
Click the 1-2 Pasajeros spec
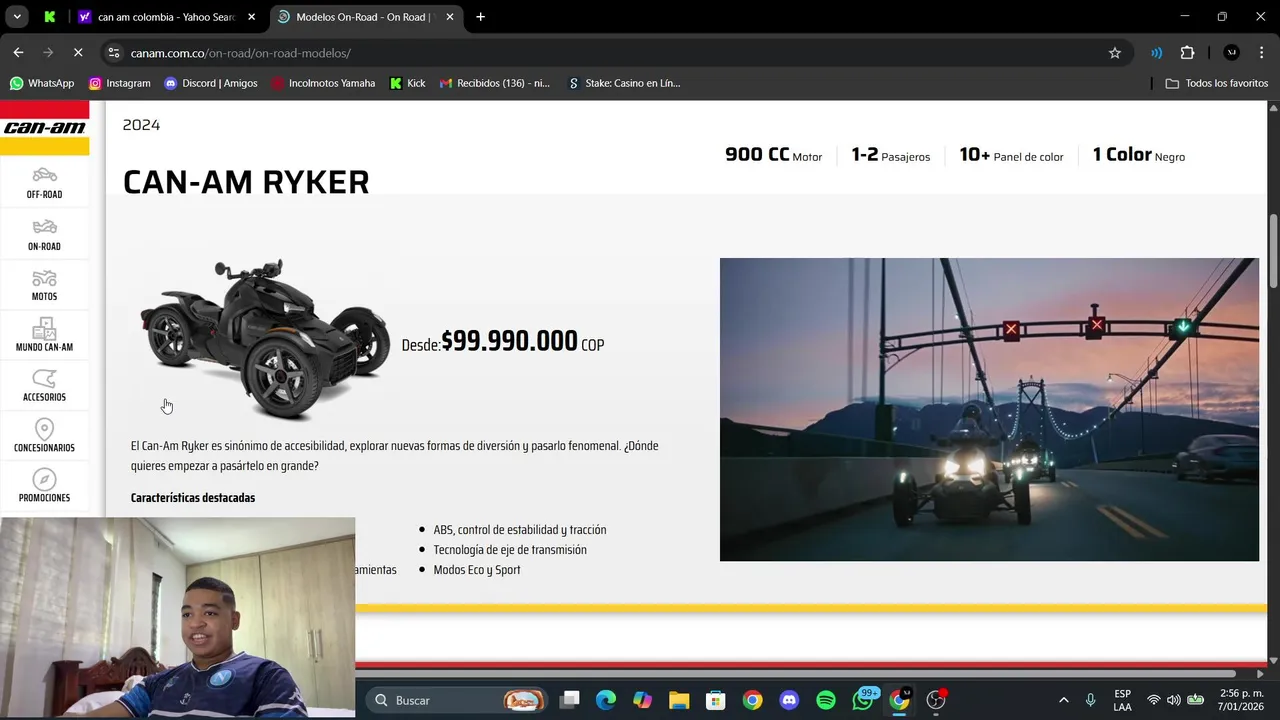[890, 155]
